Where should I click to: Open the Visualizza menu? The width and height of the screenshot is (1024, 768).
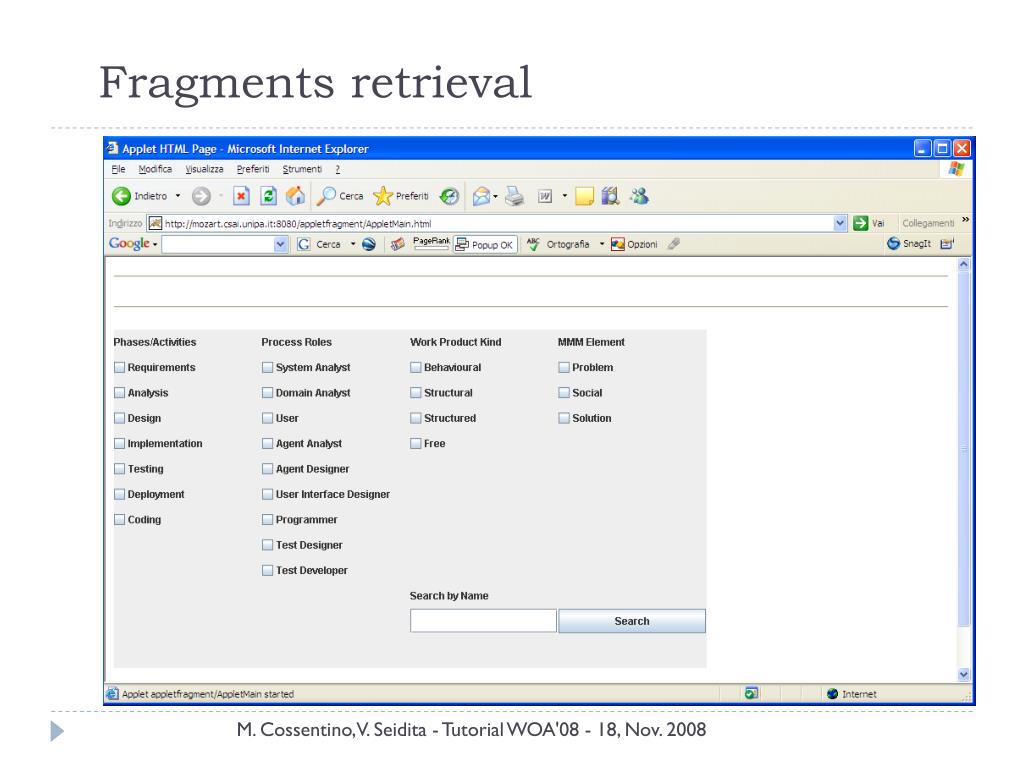[x=204, y=169]
